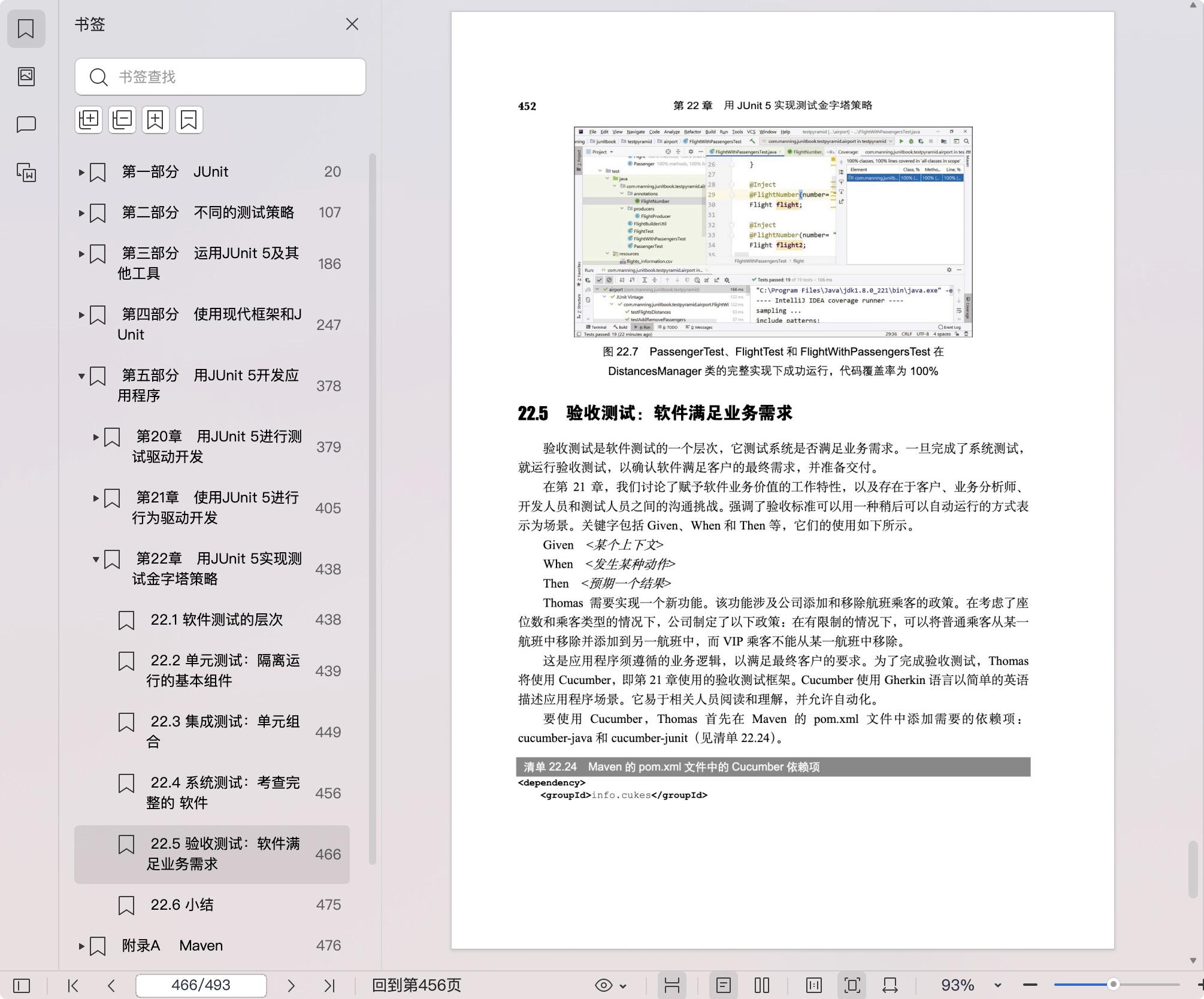Image resolution: width=1204 pixels, height=999 pixels.
Task: Go to the first page
Action: 73,985
